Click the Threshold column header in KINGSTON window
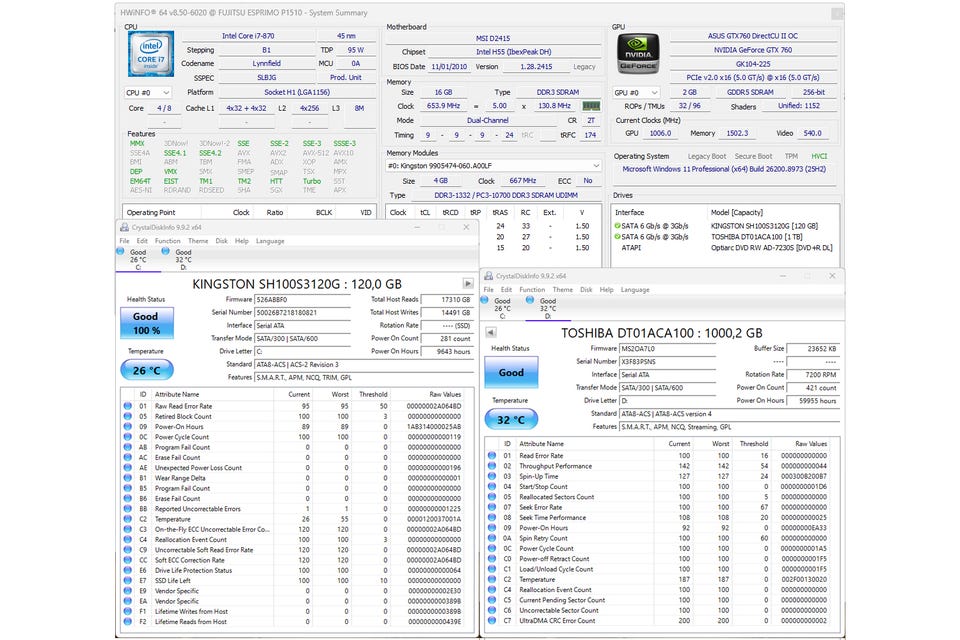The width and height of the screenshot is (960, 640). [x=373, y=394]
